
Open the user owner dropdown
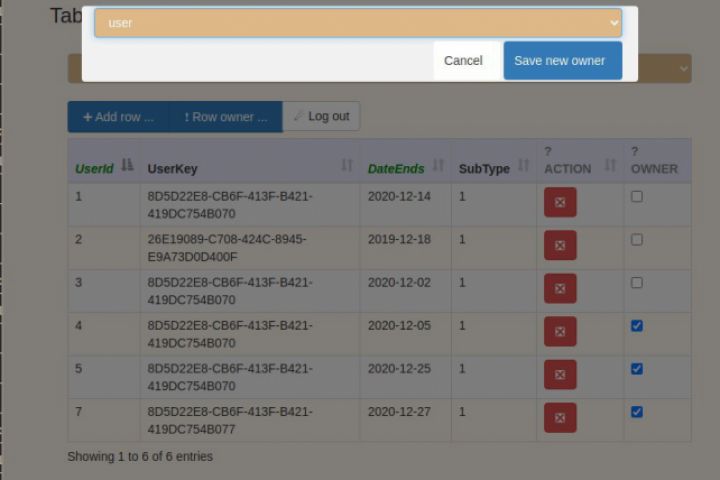(x=358, y=23)
